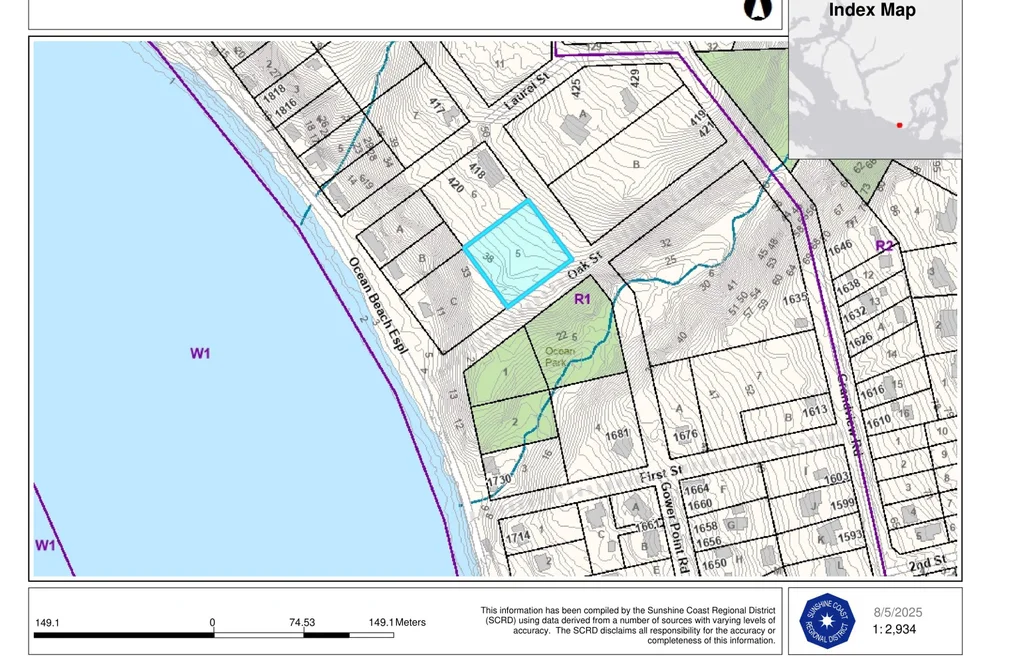Click address label '429'
The height and width of the screenshot is (669, 1013).
click(634, 78)
